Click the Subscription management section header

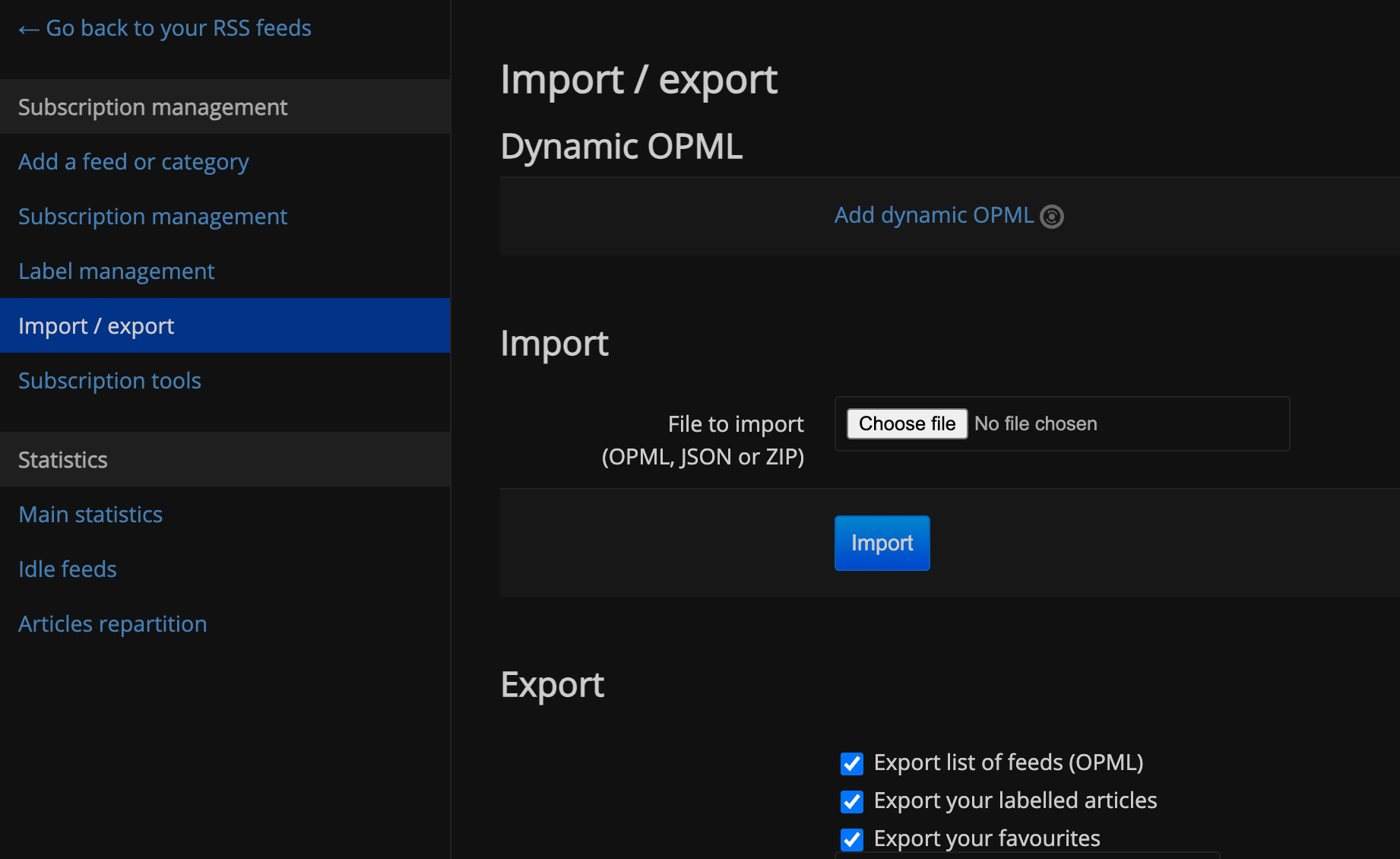(x=225, y=106)
